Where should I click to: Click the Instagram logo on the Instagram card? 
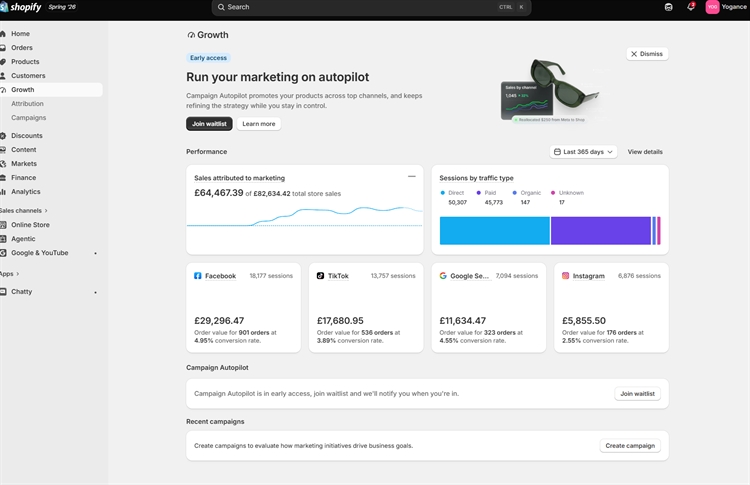tap(565, 276)
